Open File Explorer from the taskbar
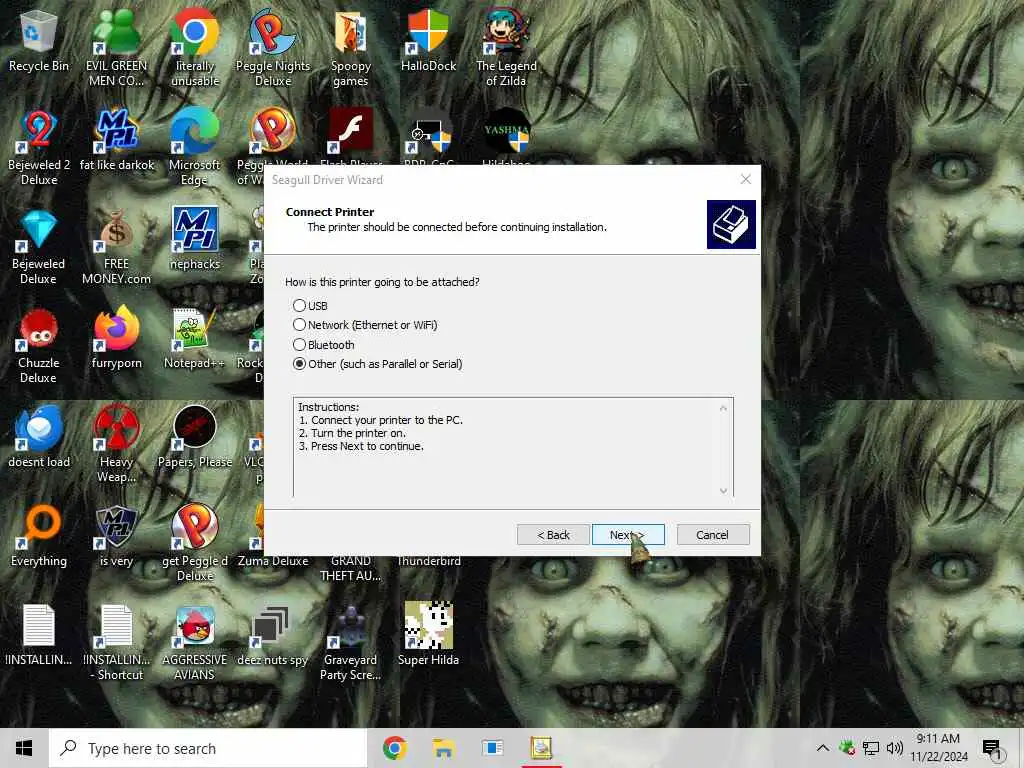The height and width of the screenshot is (768, 1024). pos(444,748)
